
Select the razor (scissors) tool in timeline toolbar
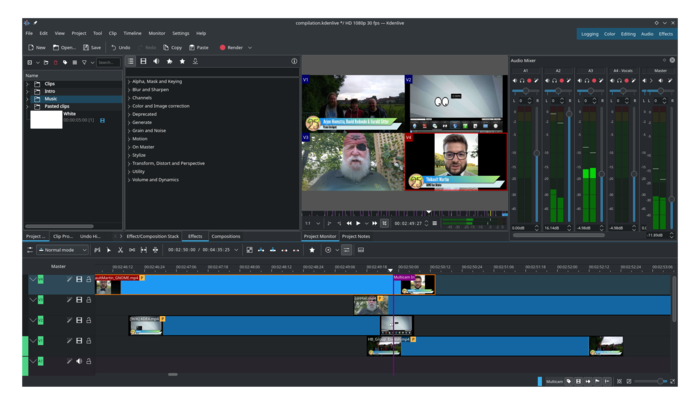120,249
